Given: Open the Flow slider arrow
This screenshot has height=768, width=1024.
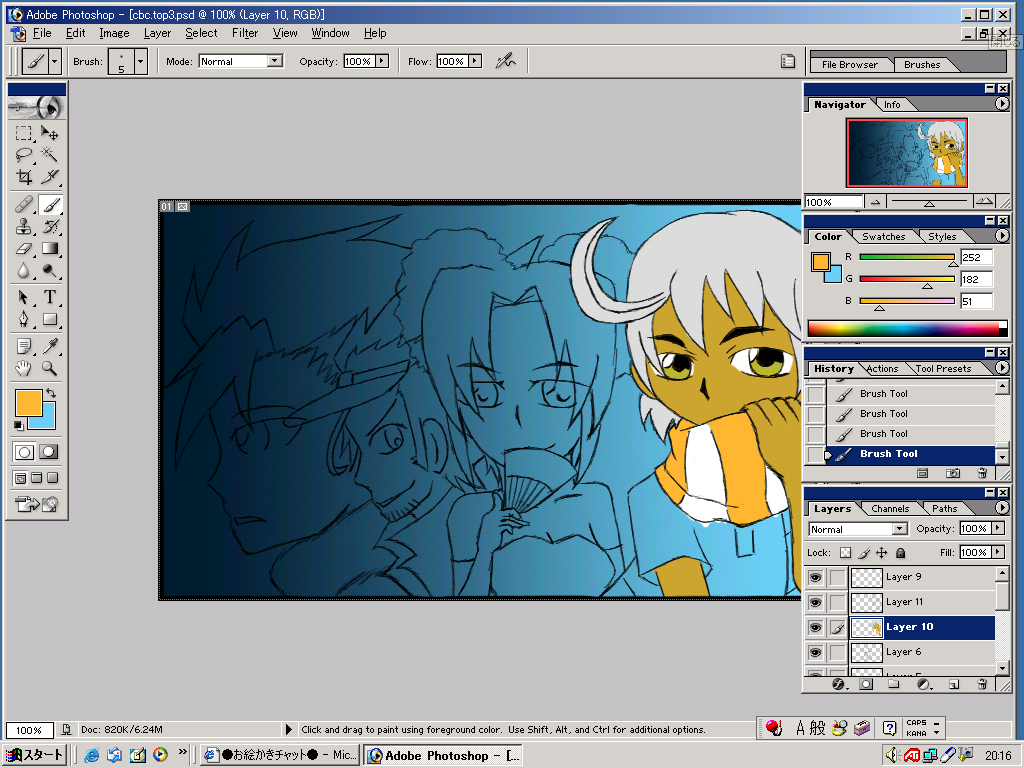Looking at the screenshot, I should click(475, 61).
